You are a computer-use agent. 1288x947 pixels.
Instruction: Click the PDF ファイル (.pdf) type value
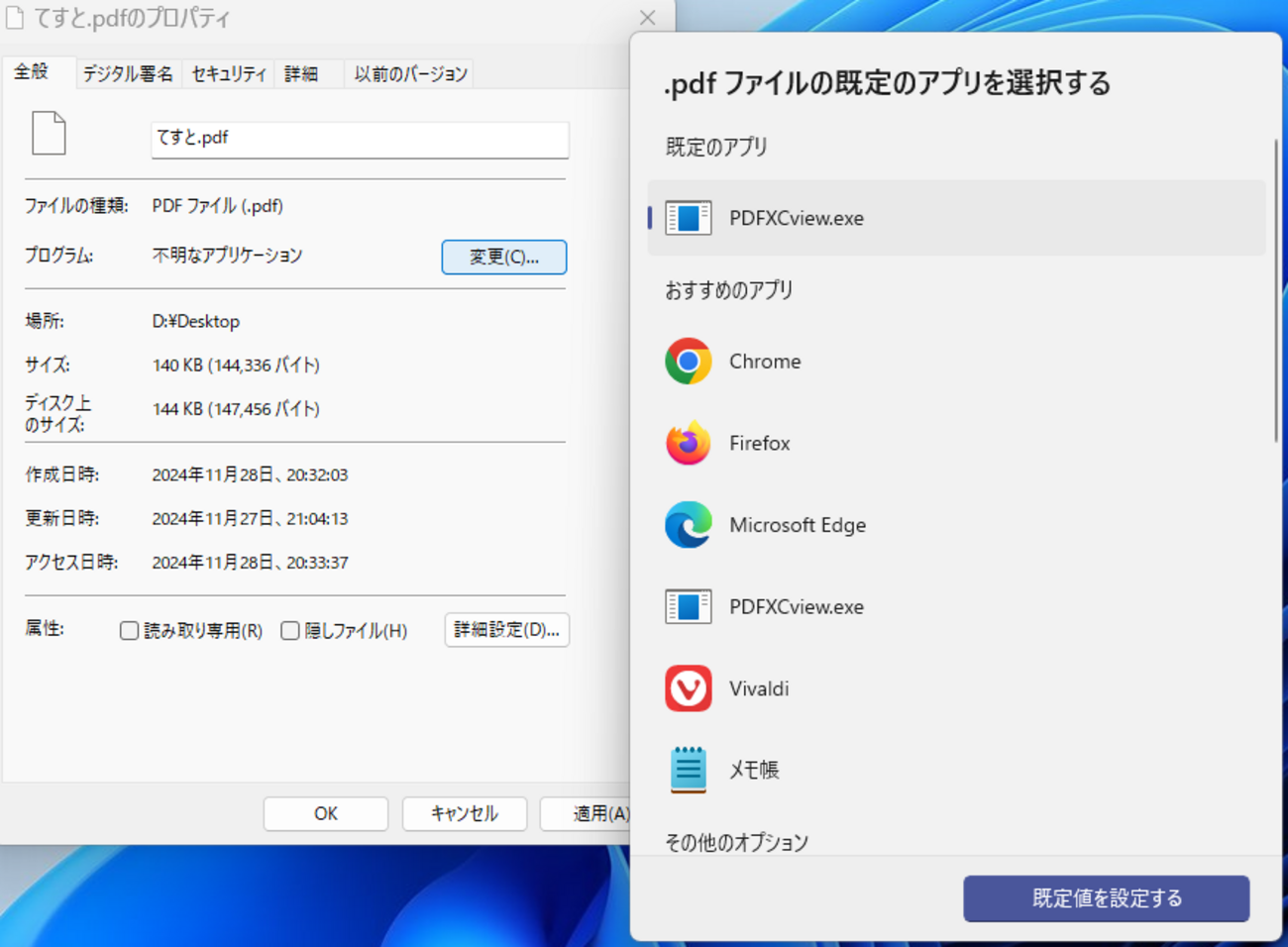tap(218, 206)
